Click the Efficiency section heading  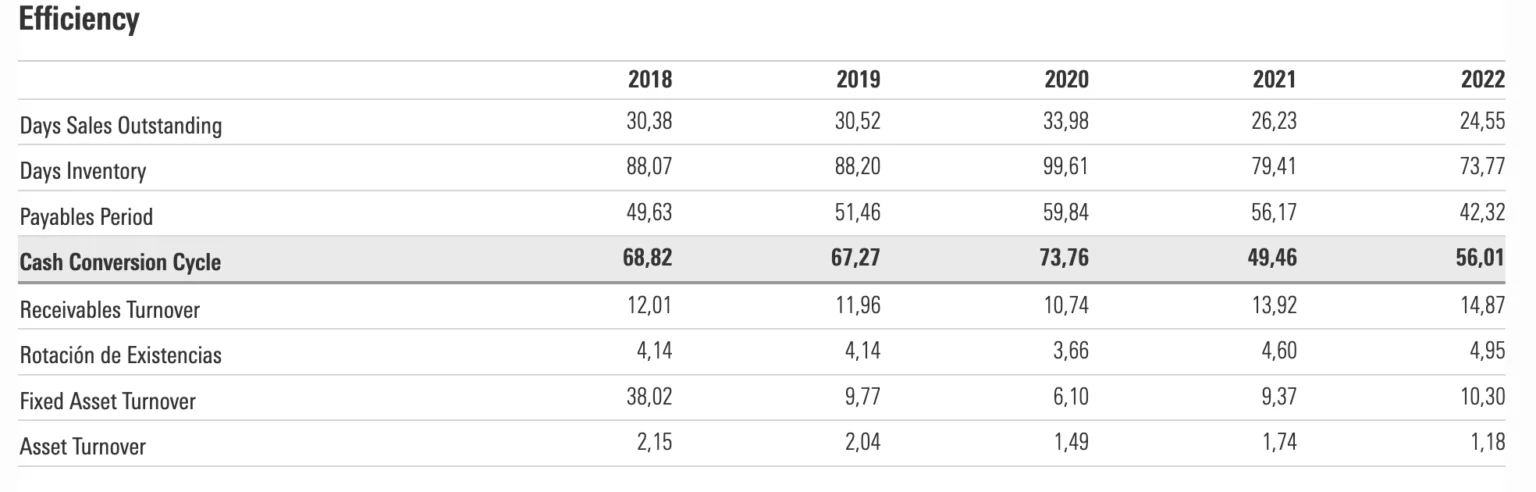click(x=79, y=21)
